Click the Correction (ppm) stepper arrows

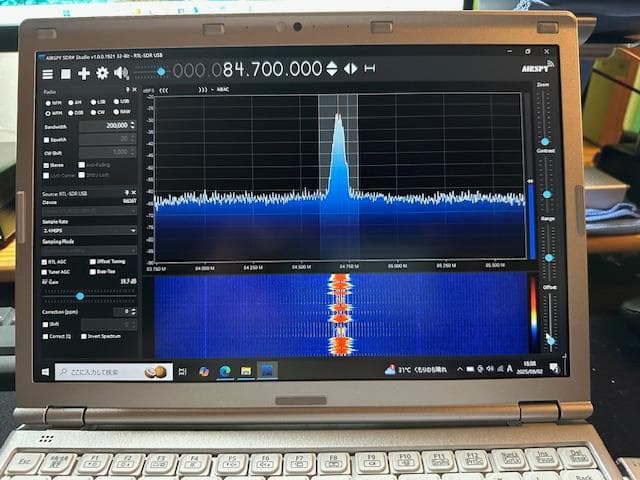133,312
